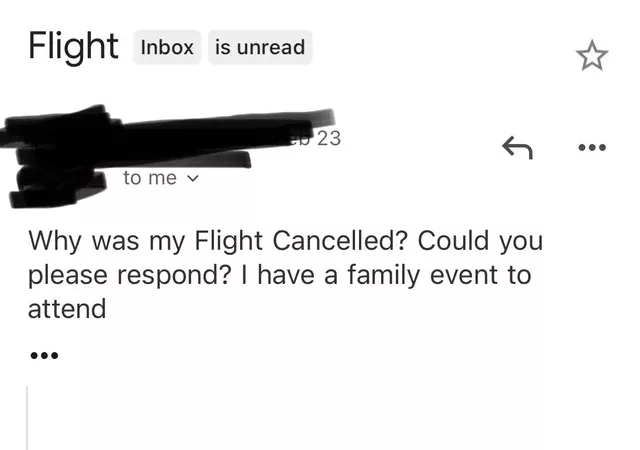Click "family event" text in the message
Viewport: 640px width, 450px height.
[x=423, y=275]
